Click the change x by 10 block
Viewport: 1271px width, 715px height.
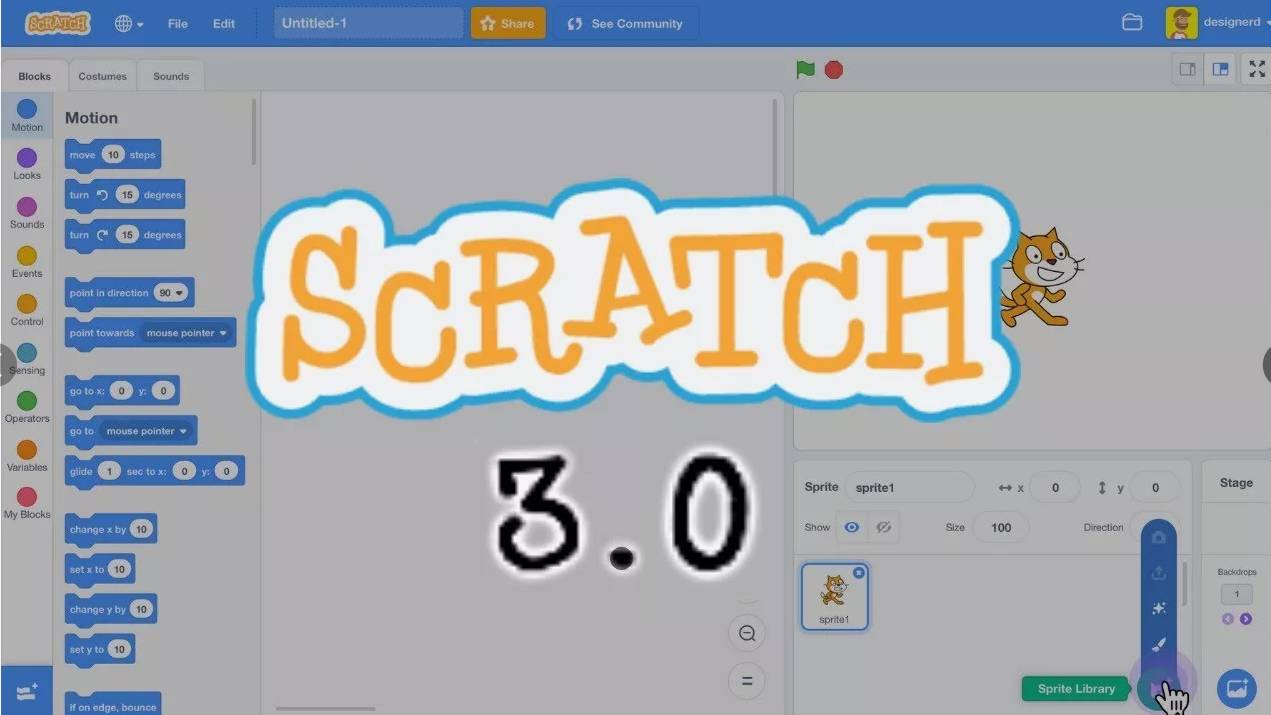[111, 529]
